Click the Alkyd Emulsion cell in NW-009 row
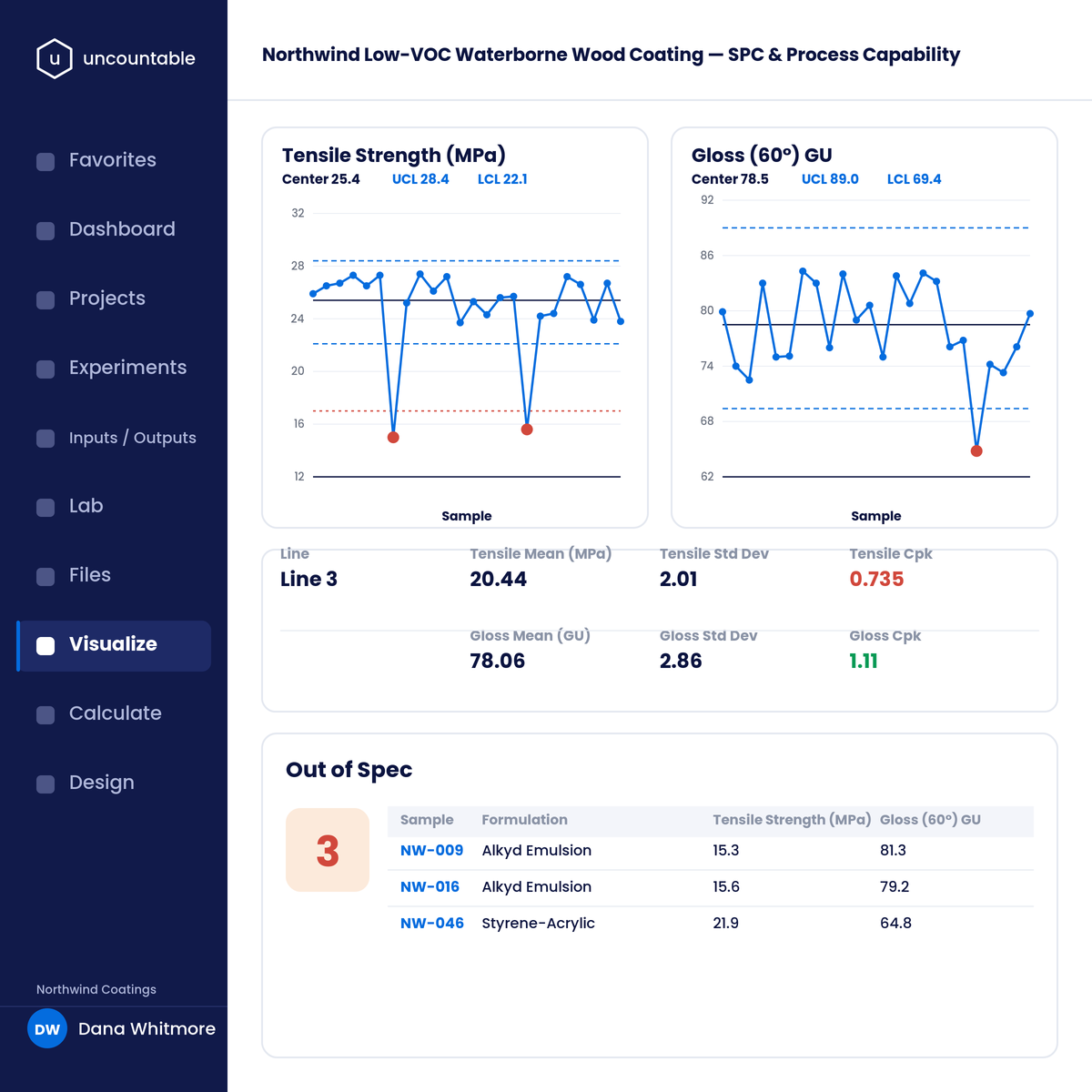Screen dimensions: 1092x1092 point(536,850)
